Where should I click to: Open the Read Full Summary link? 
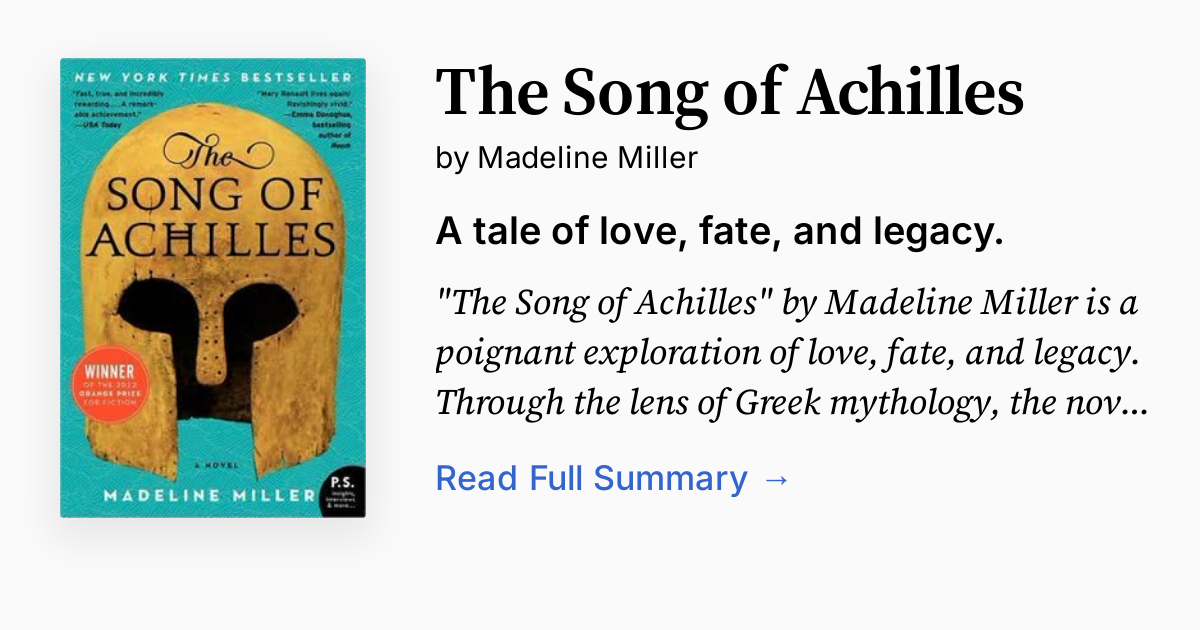[590, 478]
